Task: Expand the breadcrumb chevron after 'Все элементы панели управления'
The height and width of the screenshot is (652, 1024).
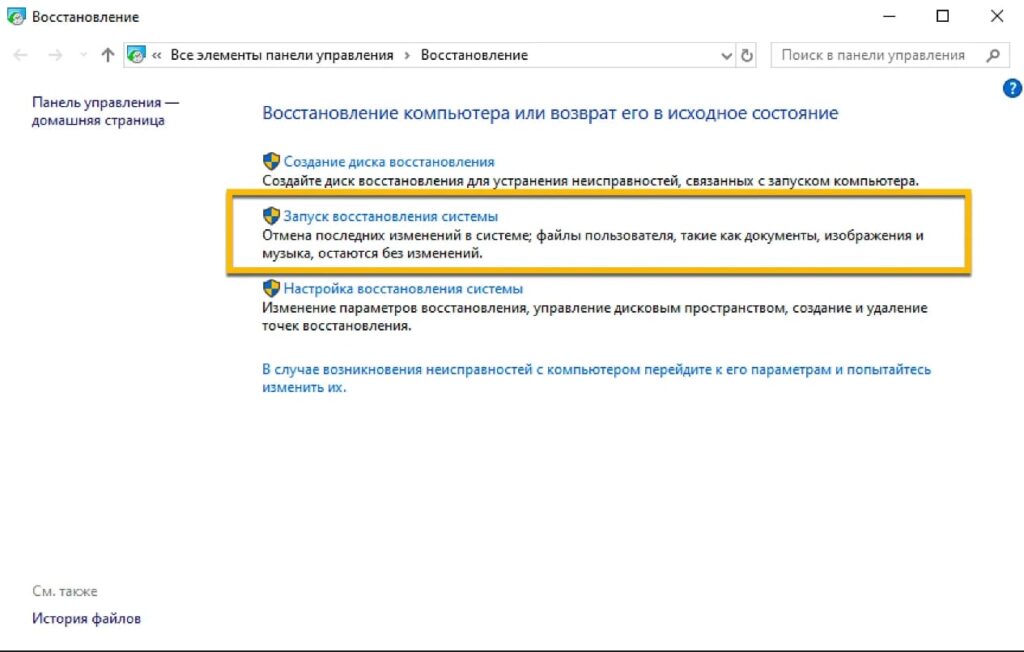Action: (x=408, y=56)
